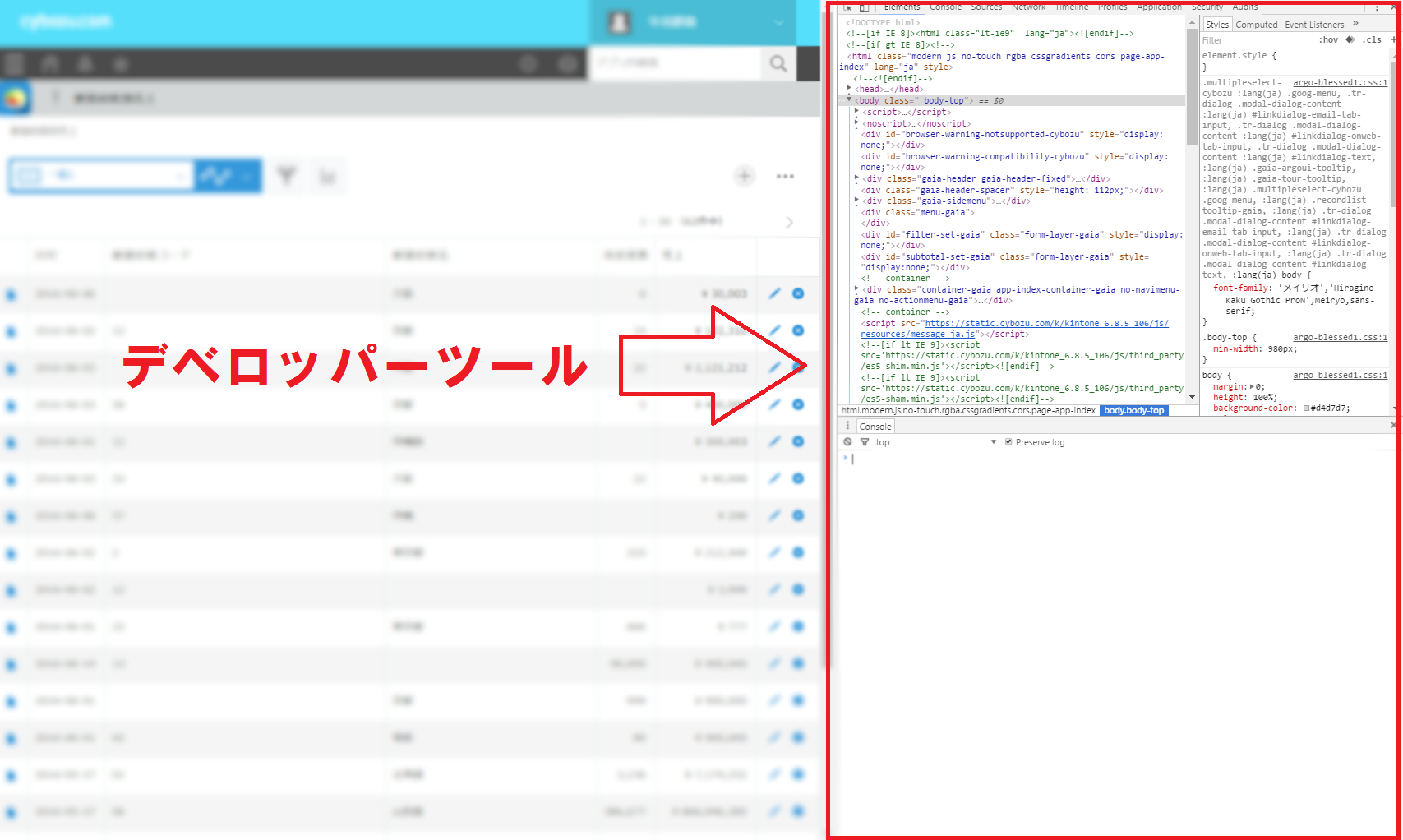Click the blue graph view button
The image size is (1403, 840).
point(228,176)
